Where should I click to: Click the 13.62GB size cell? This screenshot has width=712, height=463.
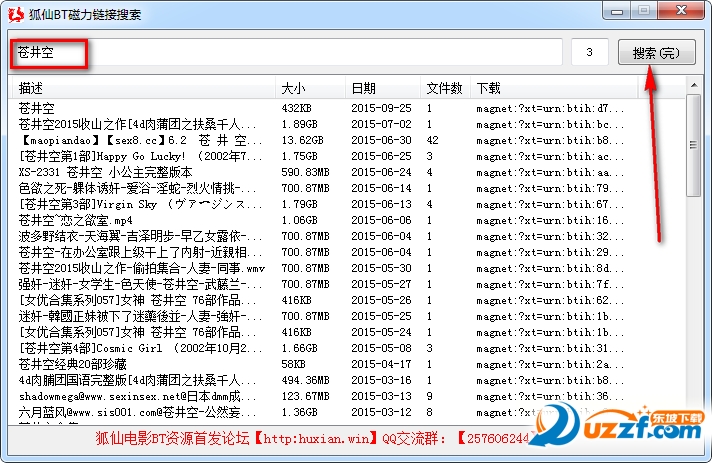pos(302,140)
